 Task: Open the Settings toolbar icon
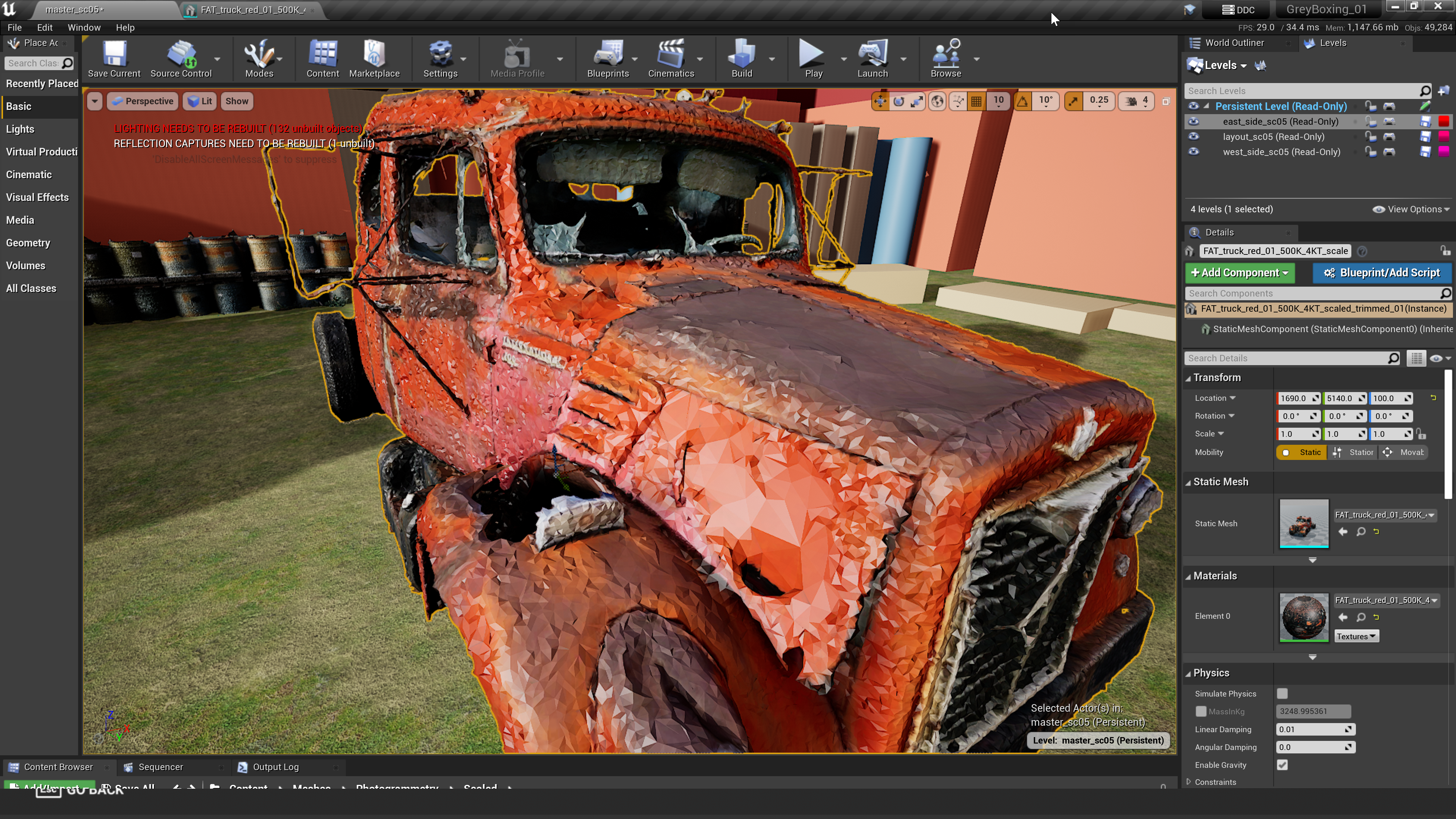point(440,59)
